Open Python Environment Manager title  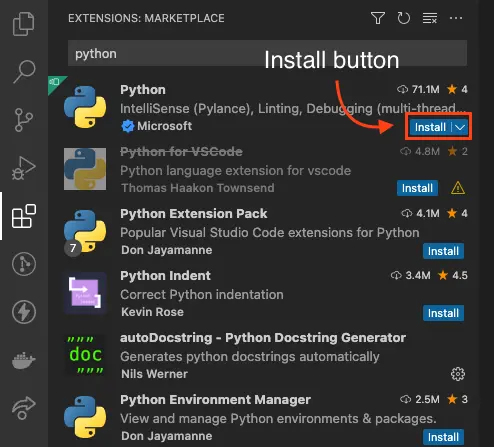(215, 400)
